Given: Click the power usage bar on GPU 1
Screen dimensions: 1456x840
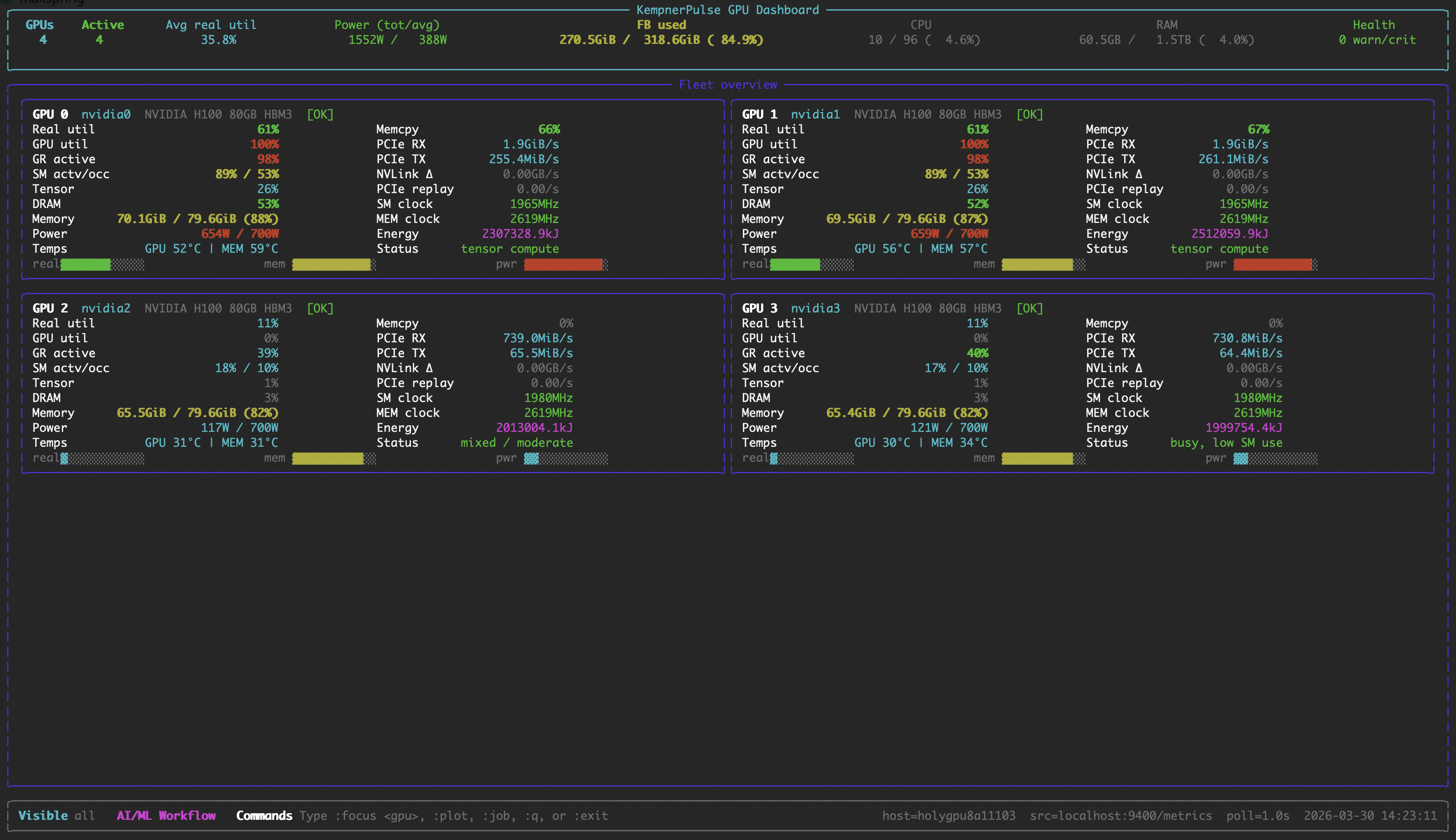Looking at the screenshot, I should click(x=1272, y=264).
